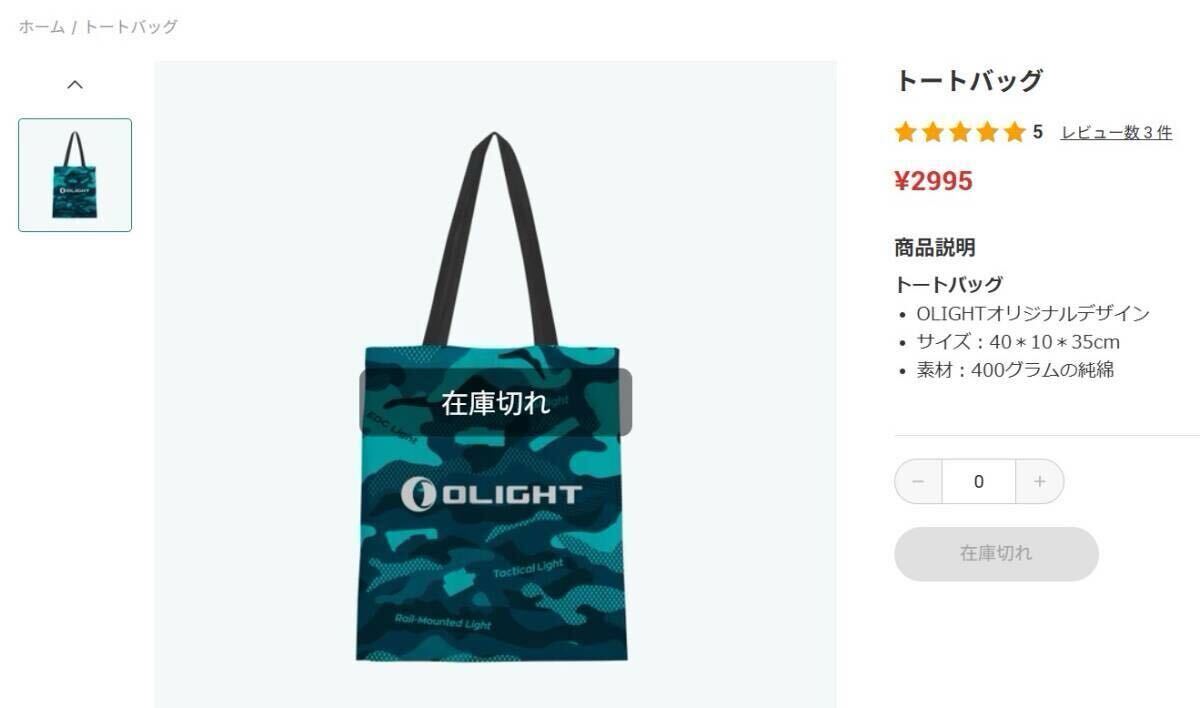Click the second rating star
Viewport: 1200px width, 708px height.
(x=933, y=132)
